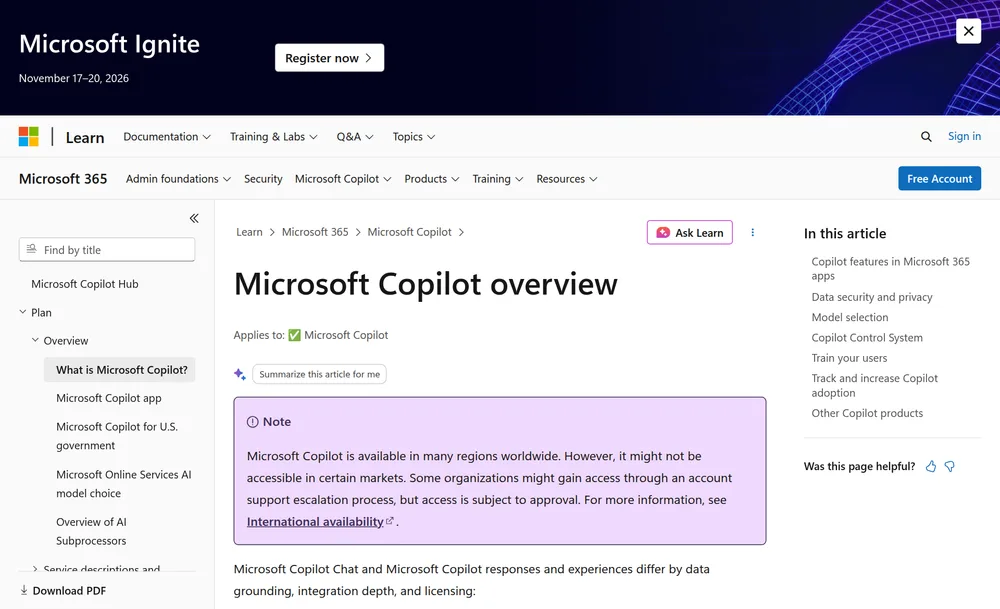Click the Microsoft 365 product title

pos(63,179)
